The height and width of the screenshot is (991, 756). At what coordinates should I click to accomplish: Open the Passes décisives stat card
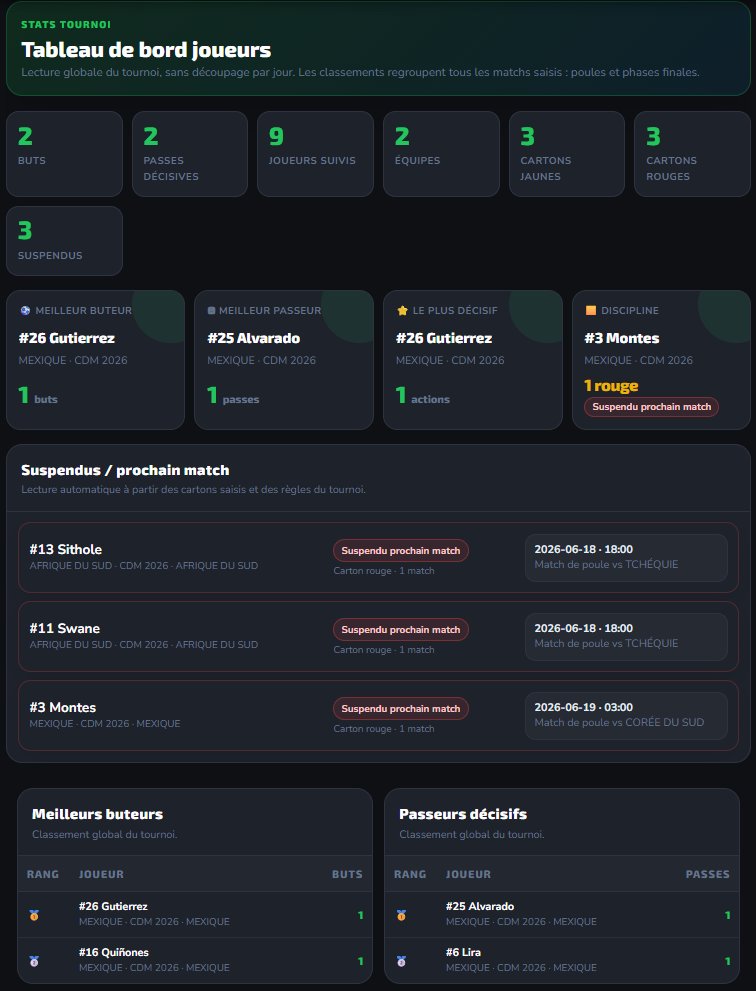coord(190,154)
